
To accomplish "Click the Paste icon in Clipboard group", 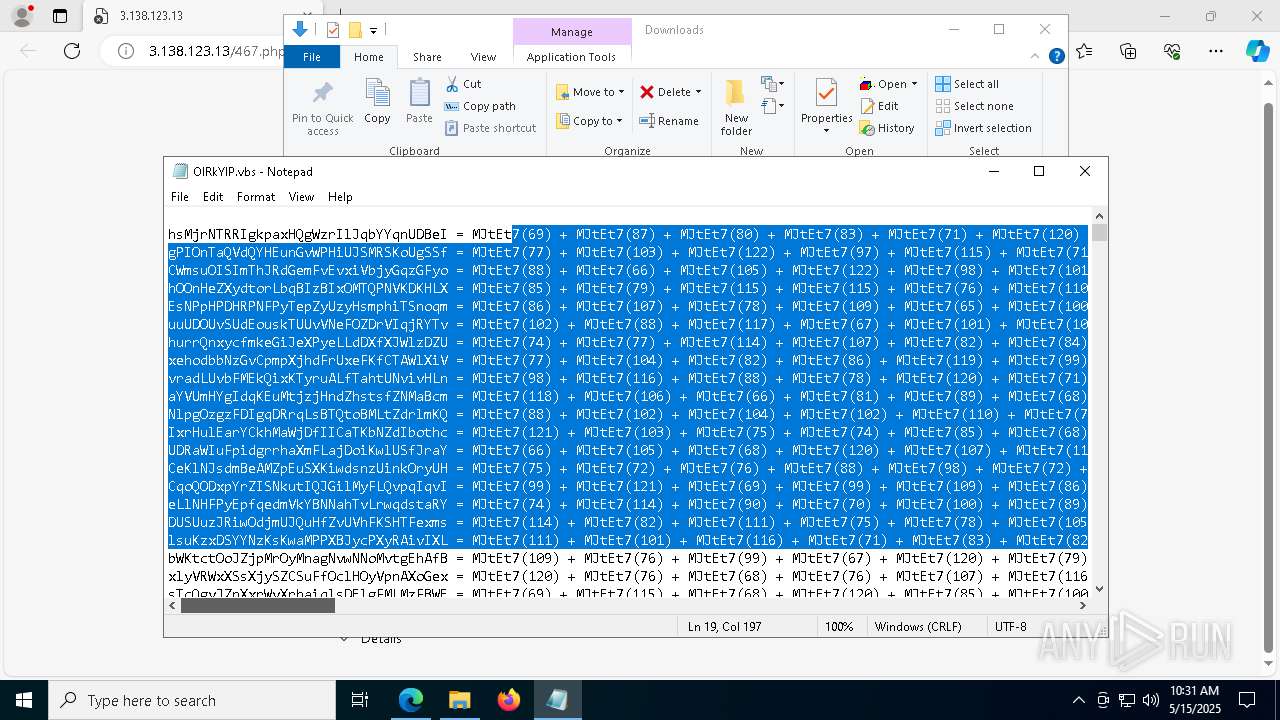I will coord(419,101).
